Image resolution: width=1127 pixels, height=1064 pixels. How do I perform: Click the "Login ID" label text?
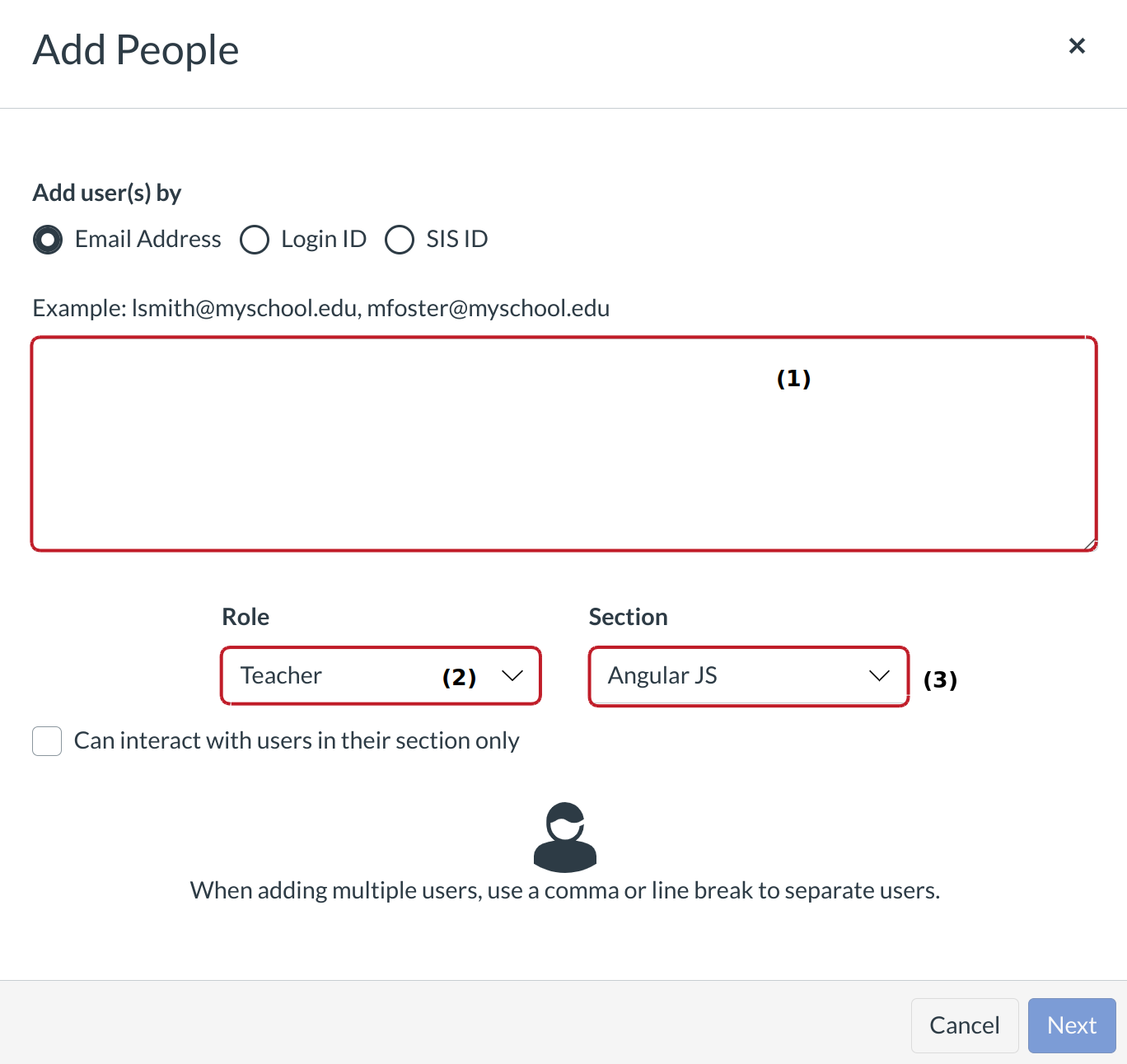point(324,240)
